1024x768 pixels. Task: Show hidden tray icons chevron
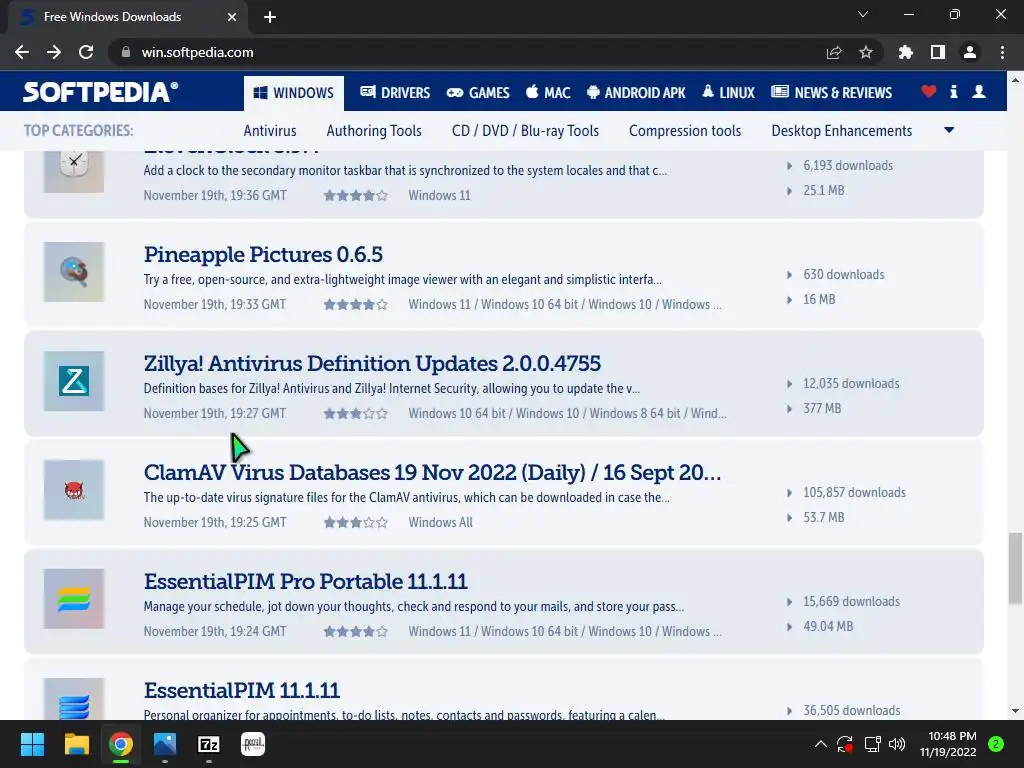point(821,744)
